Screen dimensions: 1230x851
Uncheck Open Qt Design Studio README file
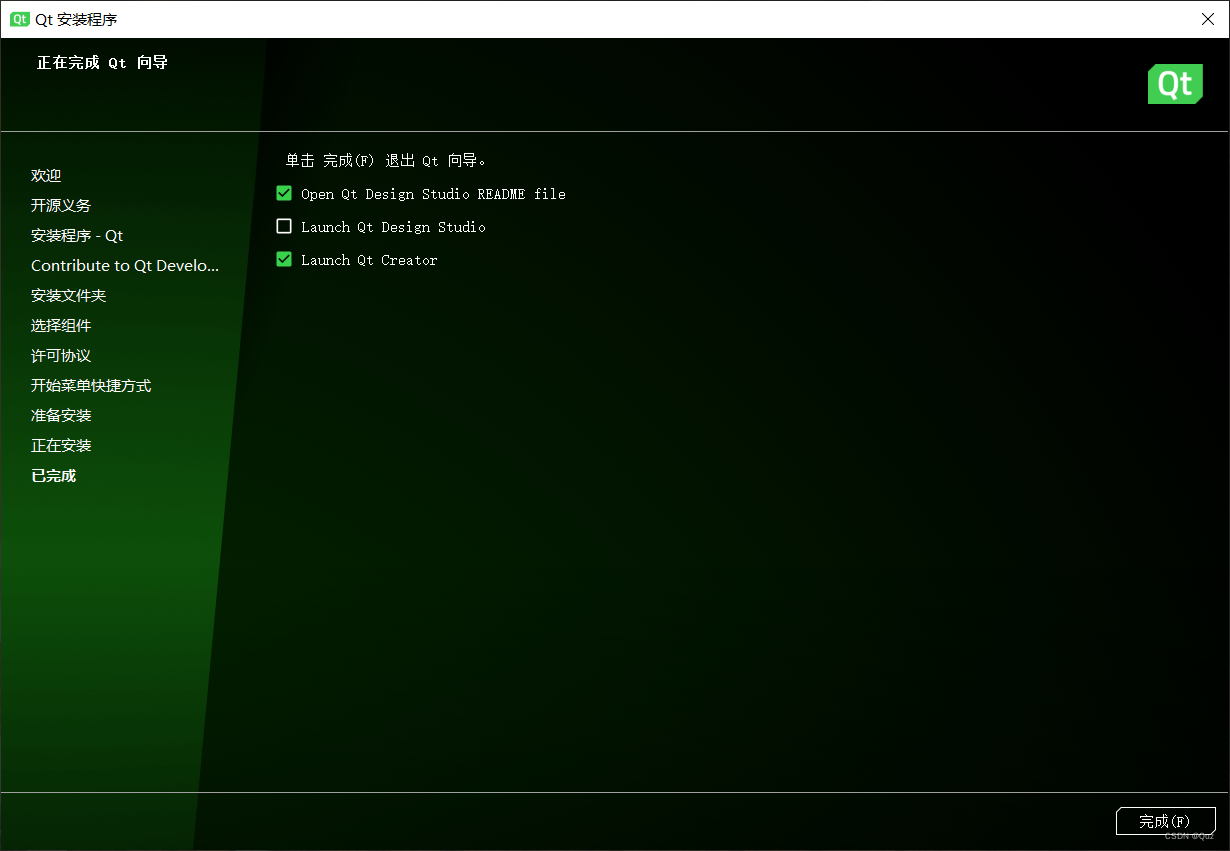284,194
